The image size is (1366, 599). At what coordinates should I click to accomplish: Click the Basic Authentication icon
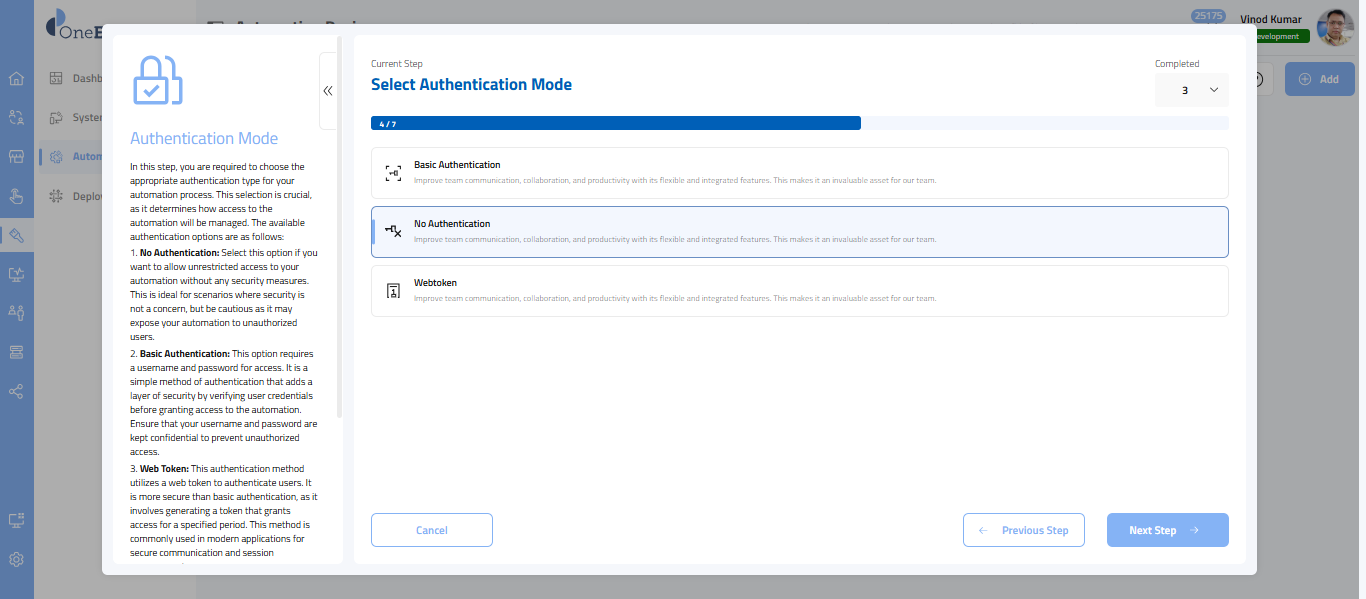coord(393,173)
